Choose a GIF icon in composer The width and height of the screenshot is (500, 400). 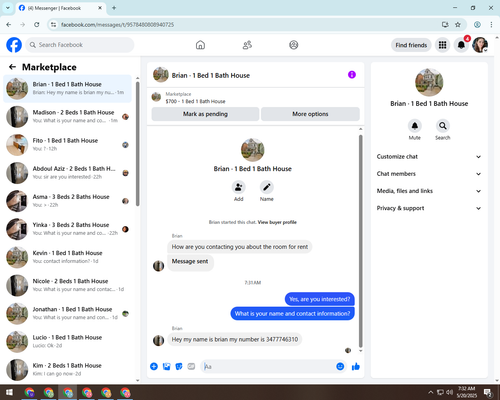point(191,367)
